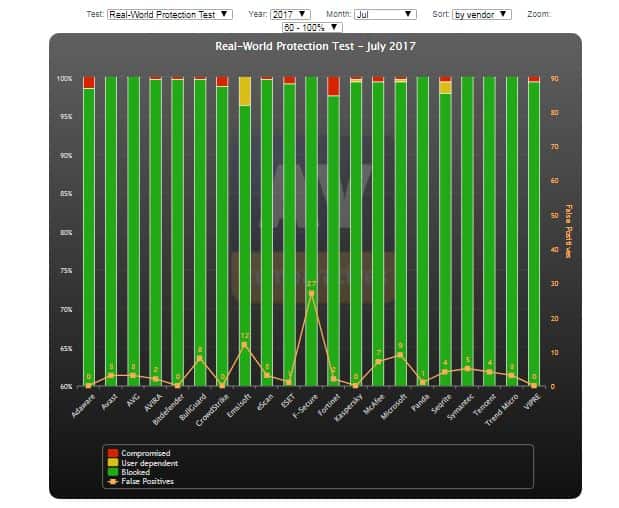Click the red compromised segment of CrowdStrike bar

[x=222, y=81]
